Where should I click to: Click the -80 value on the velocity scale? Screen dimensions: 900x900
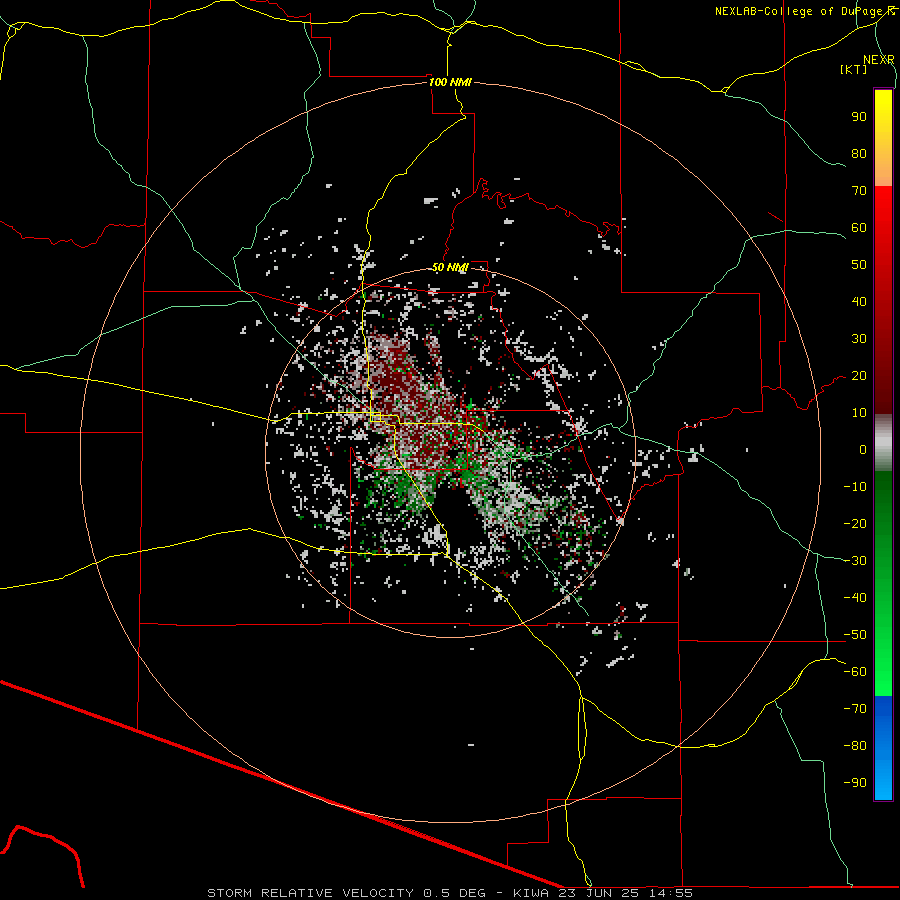855,746
